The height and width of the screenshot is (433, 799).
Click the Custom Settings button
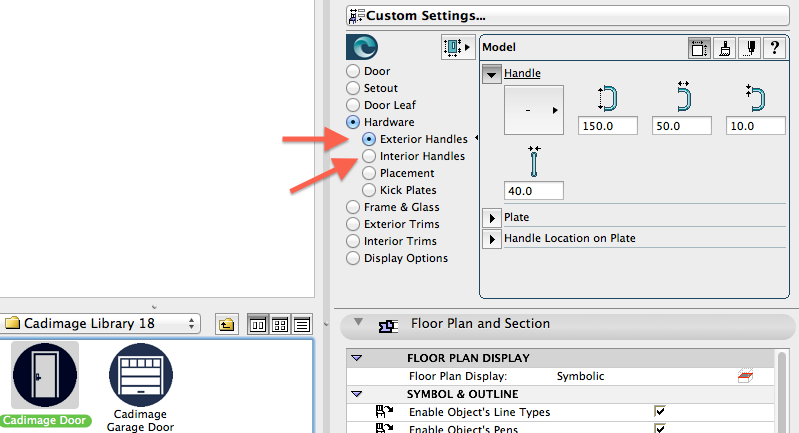[568, 16]
